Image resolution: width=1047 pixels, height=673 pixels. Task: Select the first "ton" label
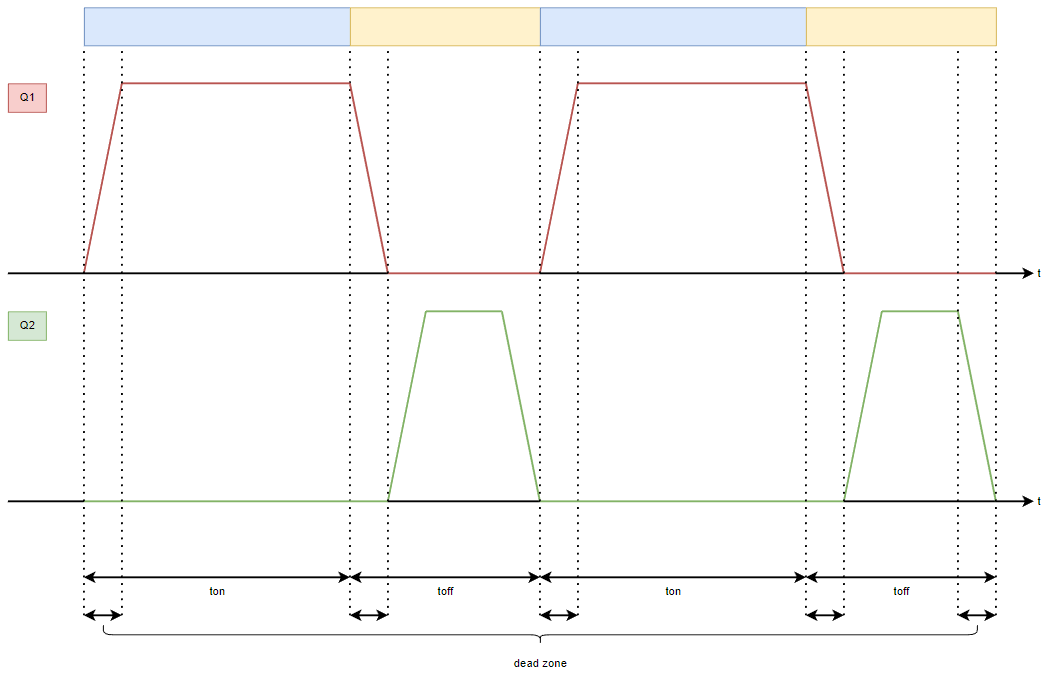pos(217,591)
